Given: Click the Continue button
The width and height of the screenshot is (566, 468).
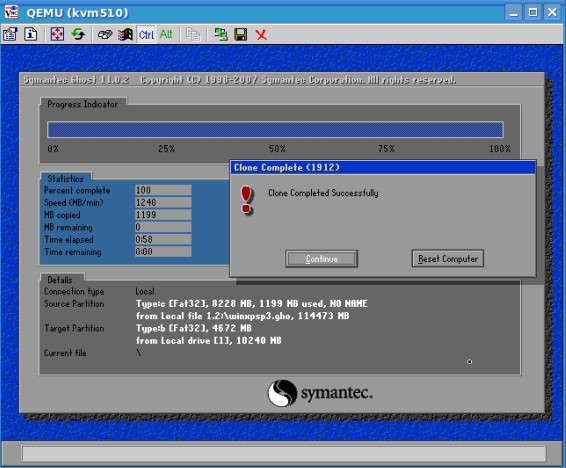Looking at the screenshot, I should (x=322, y=259).
